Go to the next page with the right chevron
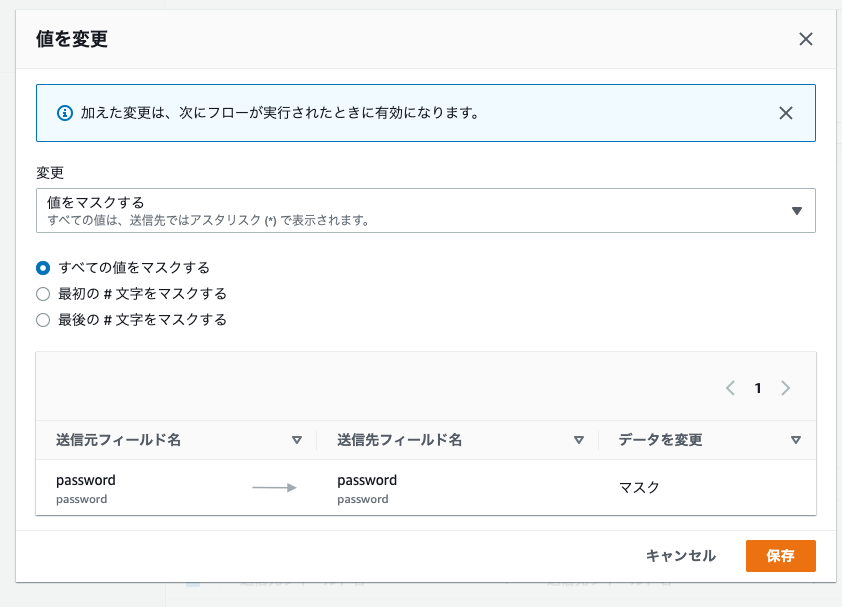Image resolution: width=842 pixels, height=607 pixels. point(787,388)
